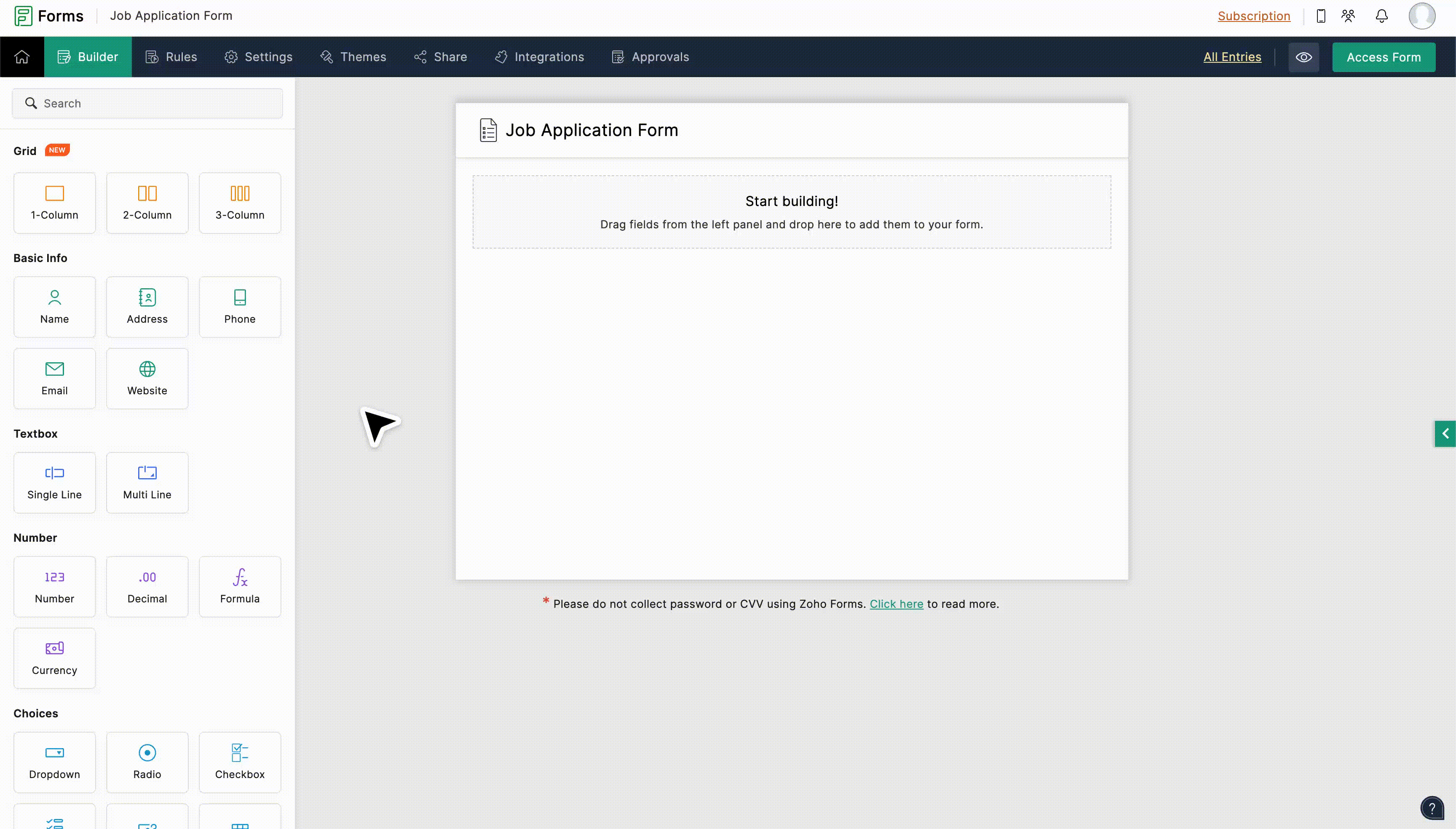
Task: Switch to the Themes tab
Action: click(x=353, y=56)
